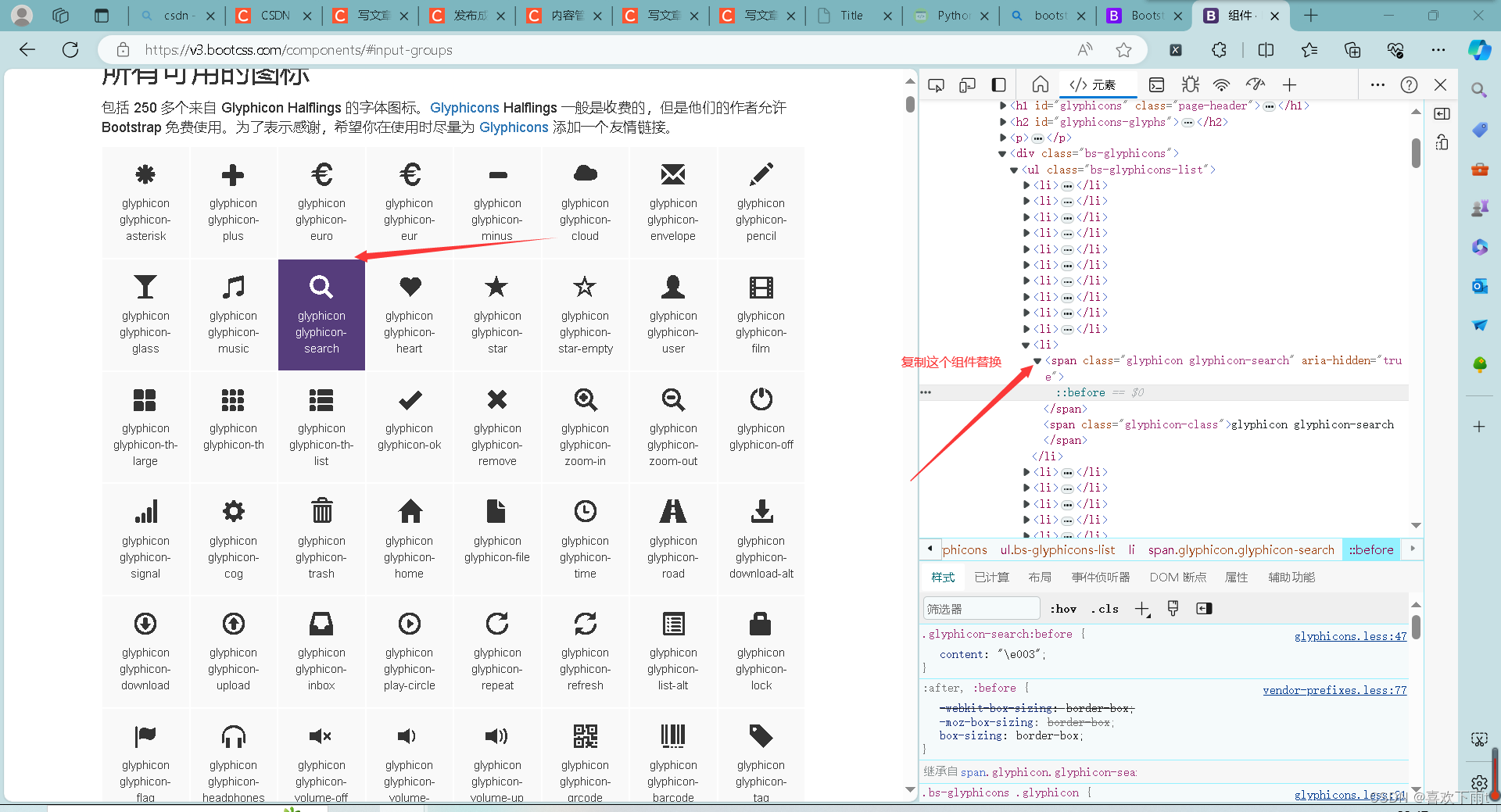Expand the p paragraph node
The image size is (1501, 812).
(x=1003, y=138)
